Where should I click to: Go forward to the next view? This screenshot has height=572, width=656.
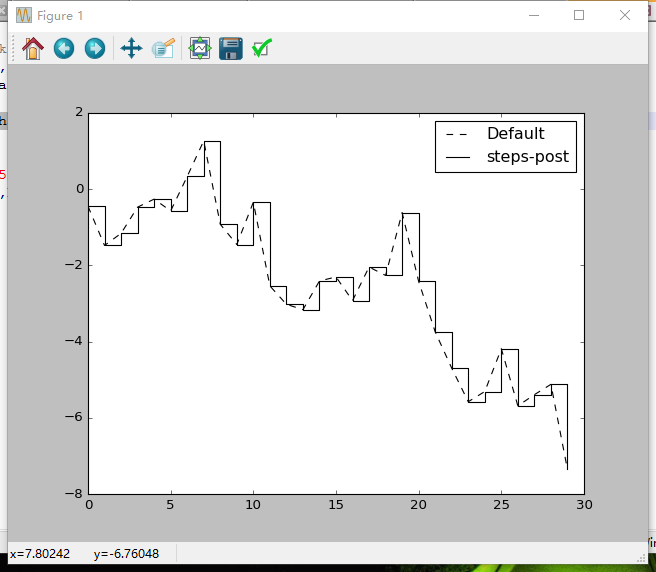tap(95, 49)
